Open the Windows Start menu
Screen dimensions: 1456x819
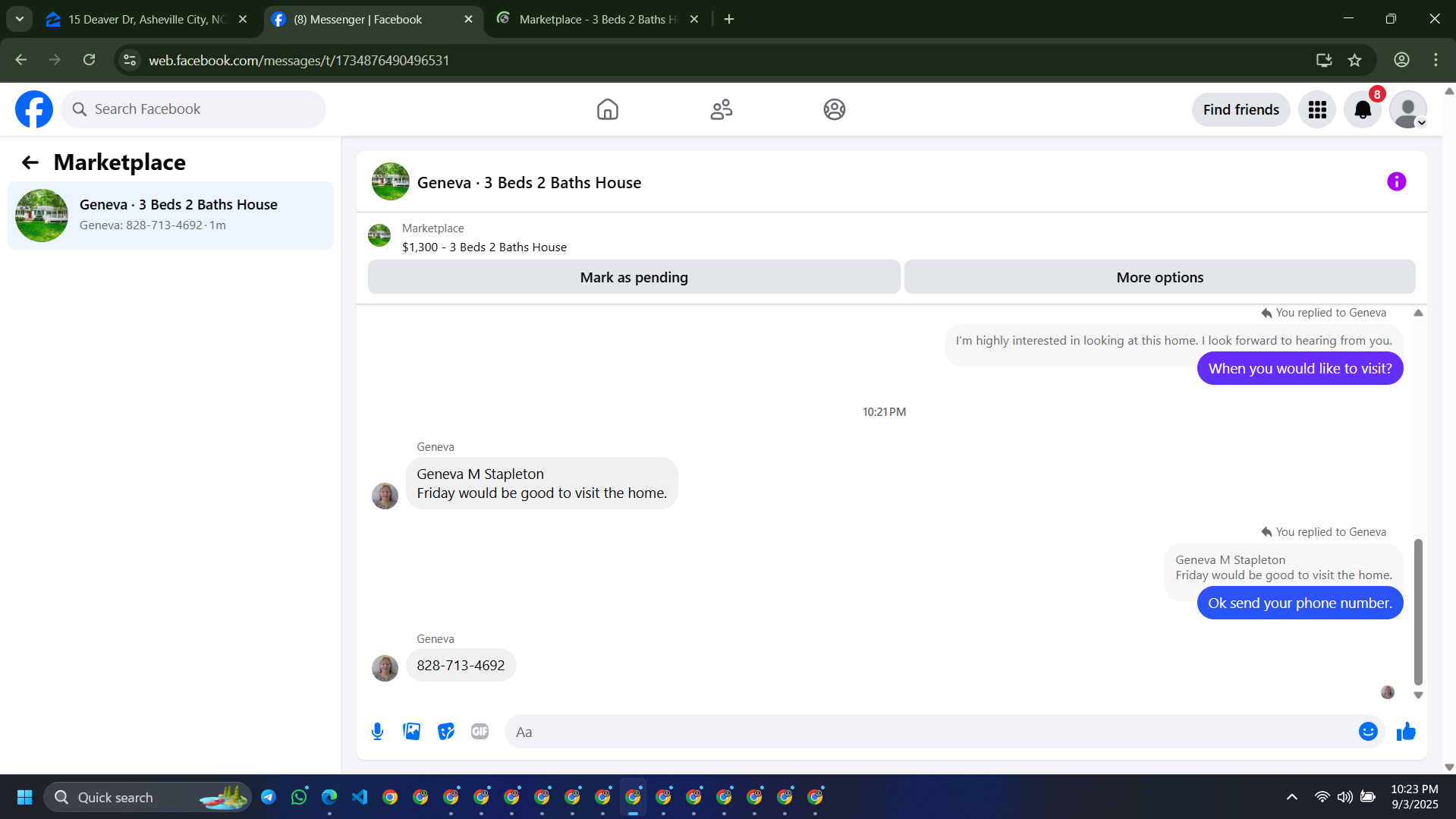point(24,797)
